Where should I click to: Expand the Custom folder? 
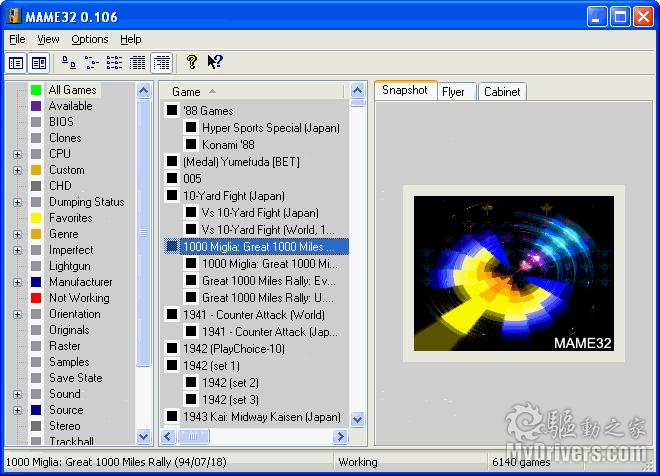point(17,170)
